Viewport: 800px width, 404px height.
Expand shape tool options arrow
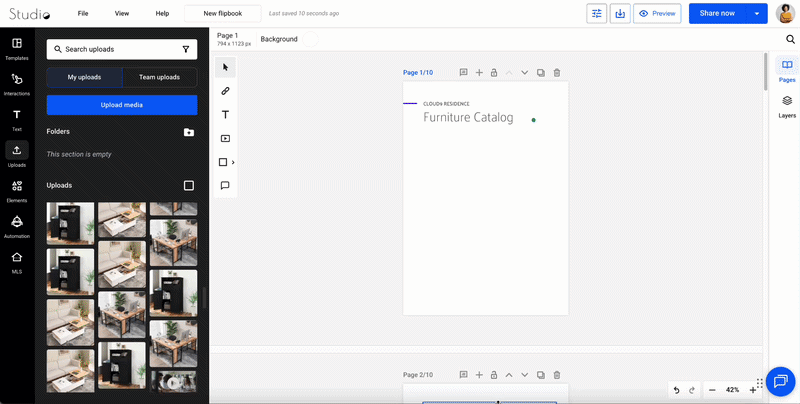point(233,162)
